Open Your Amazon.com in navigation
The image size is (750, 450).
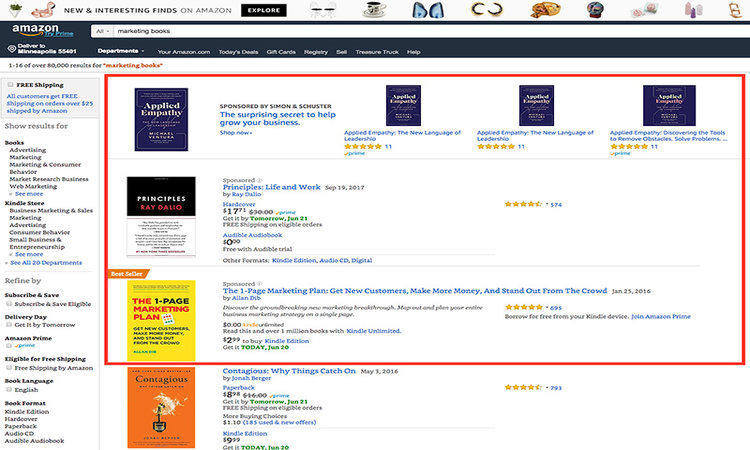pyautogui.click(x=184, y=52)
